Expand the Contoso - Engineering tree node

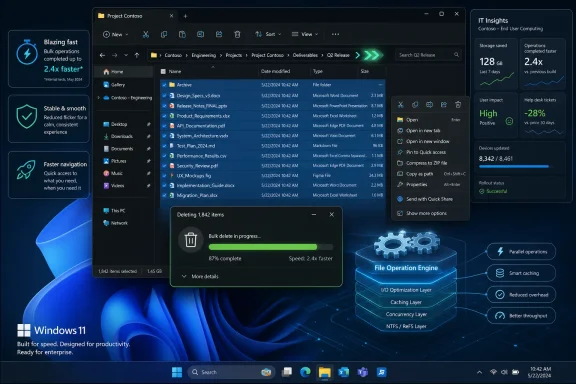coord(98,98)
